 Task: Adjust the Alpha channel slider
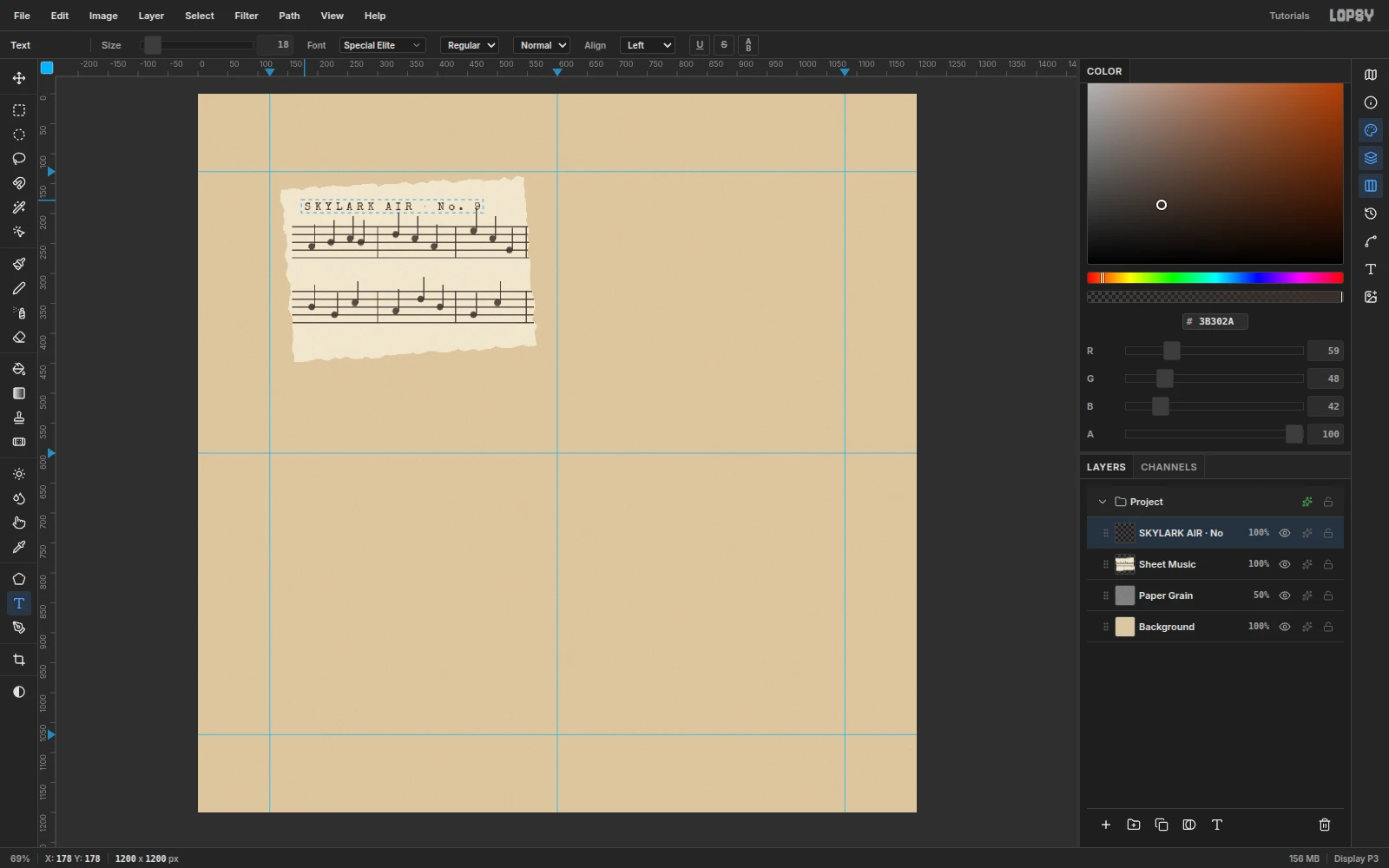pos(1215,434)
